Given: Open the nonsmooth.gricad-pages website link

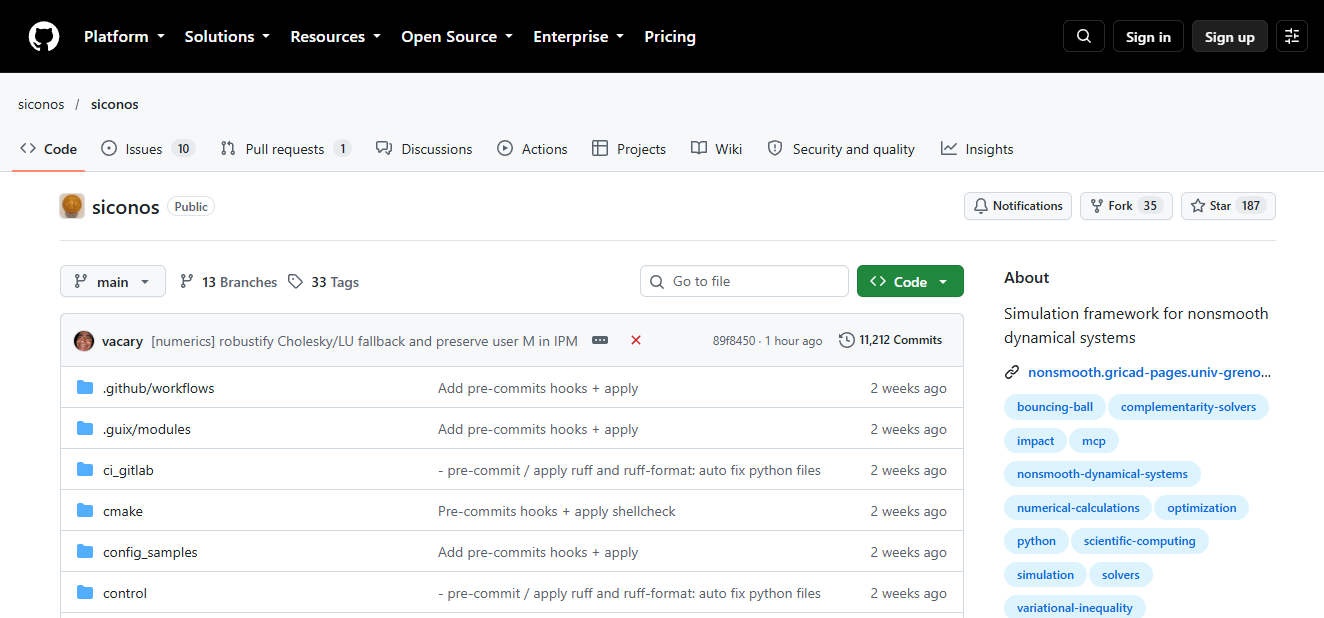Looking at the screenshot, I should 1149,372.
